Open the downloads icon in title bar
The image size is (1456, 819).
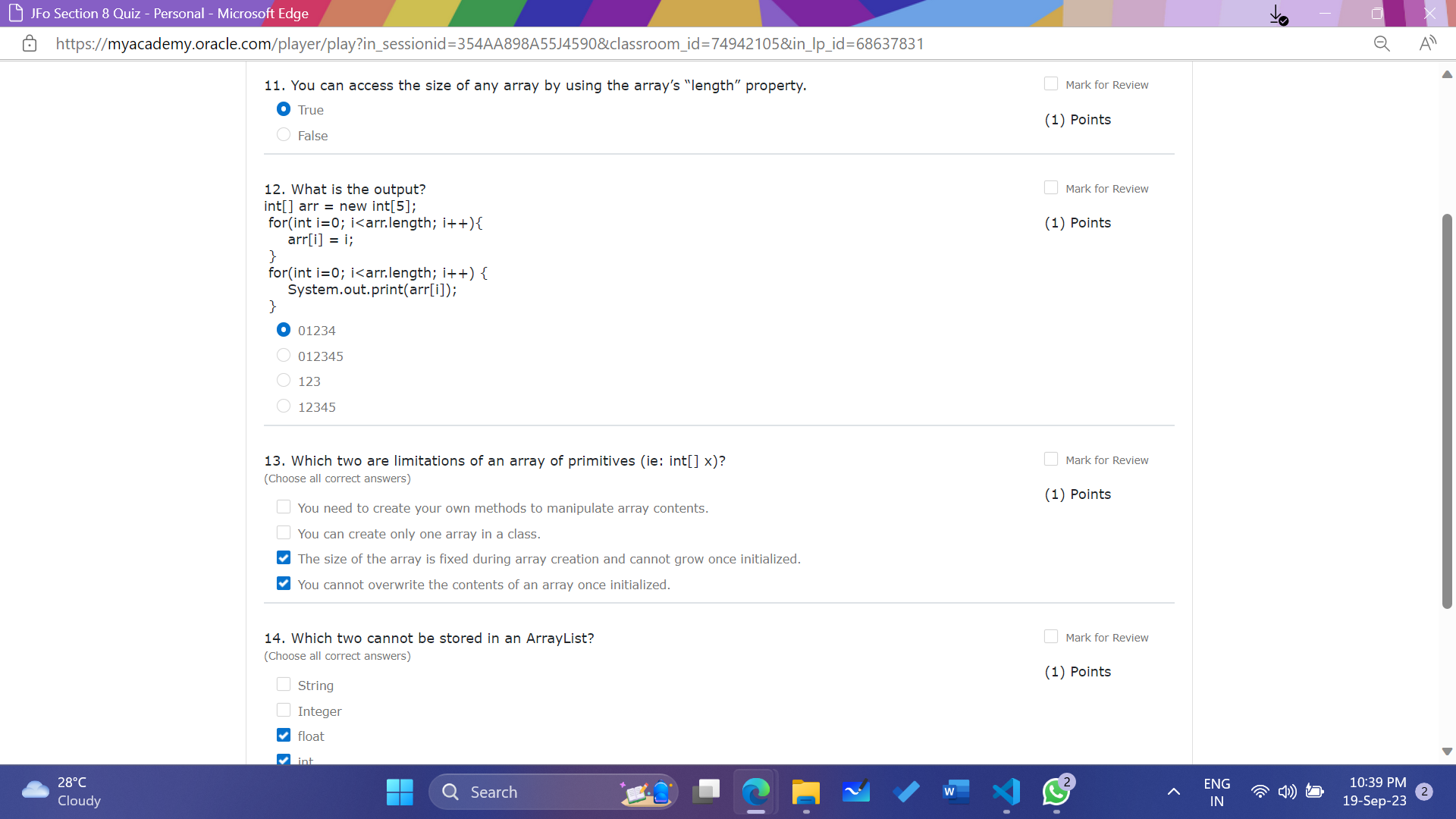(x=1278, y=14)
